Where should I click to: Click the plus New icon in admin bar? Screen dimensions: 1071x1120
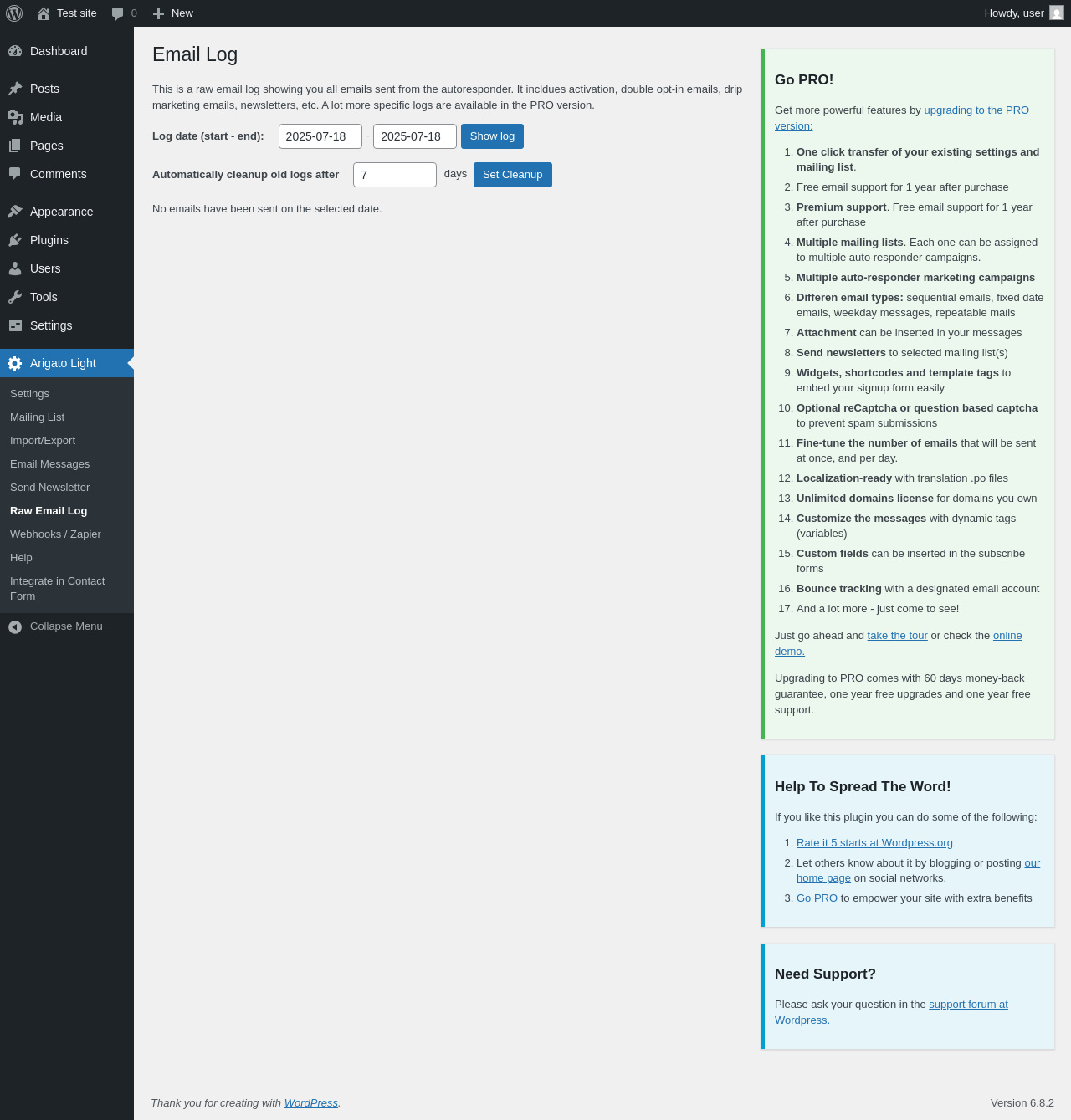pyautogui.click(x=158, y=13)
